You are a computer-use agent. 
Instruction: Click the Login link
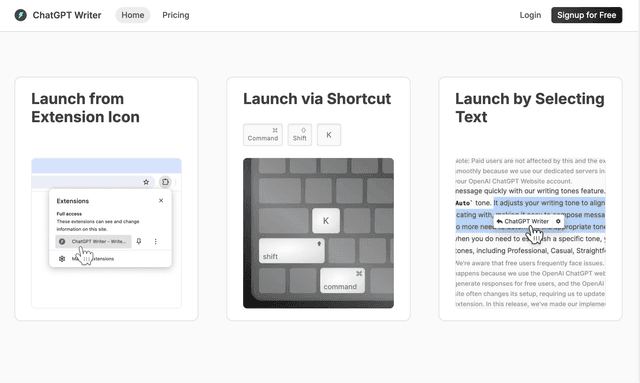click(x=530, y=15)
